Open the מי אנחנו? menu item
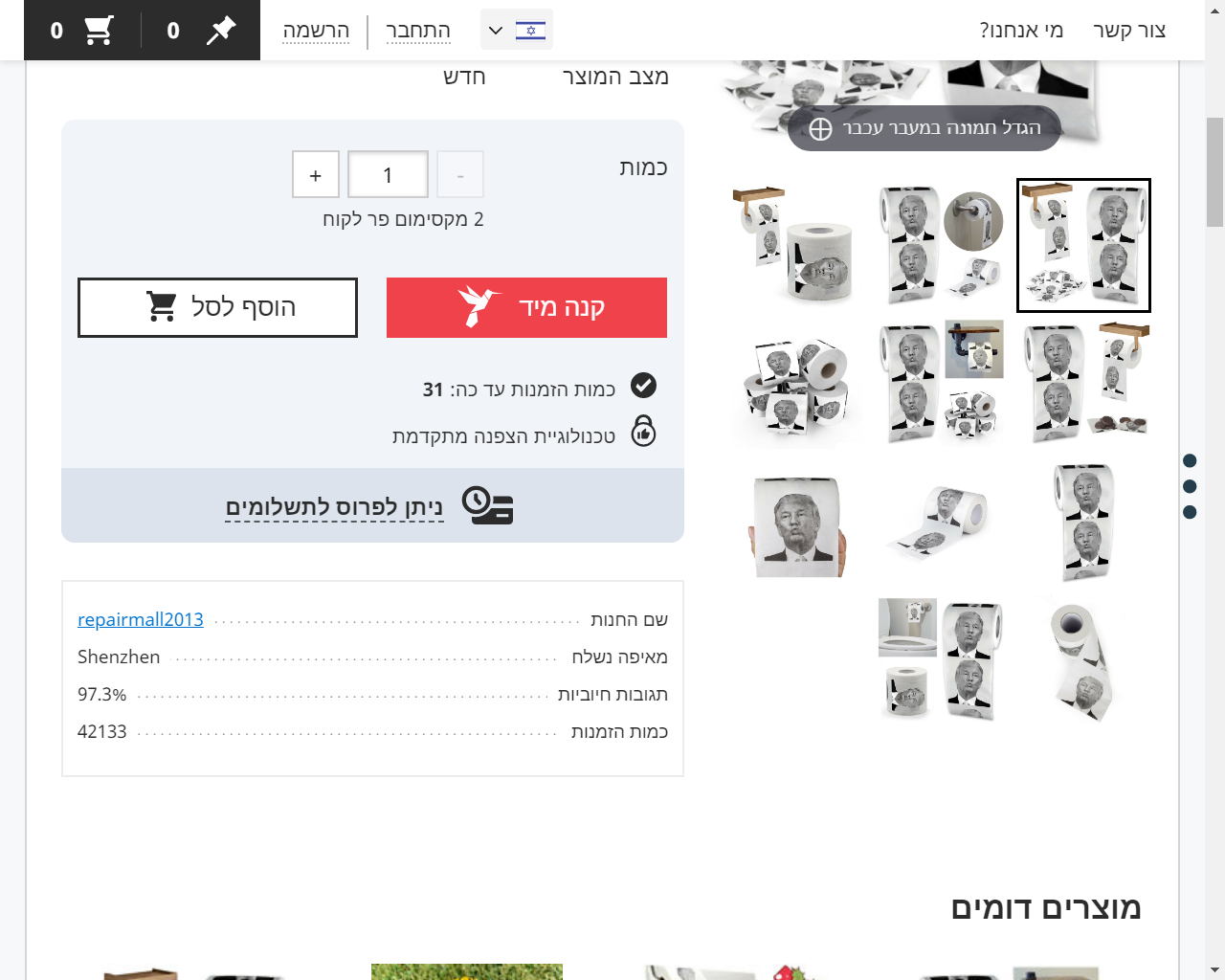Screen dimensions: 1225x980 point(1021,31)
